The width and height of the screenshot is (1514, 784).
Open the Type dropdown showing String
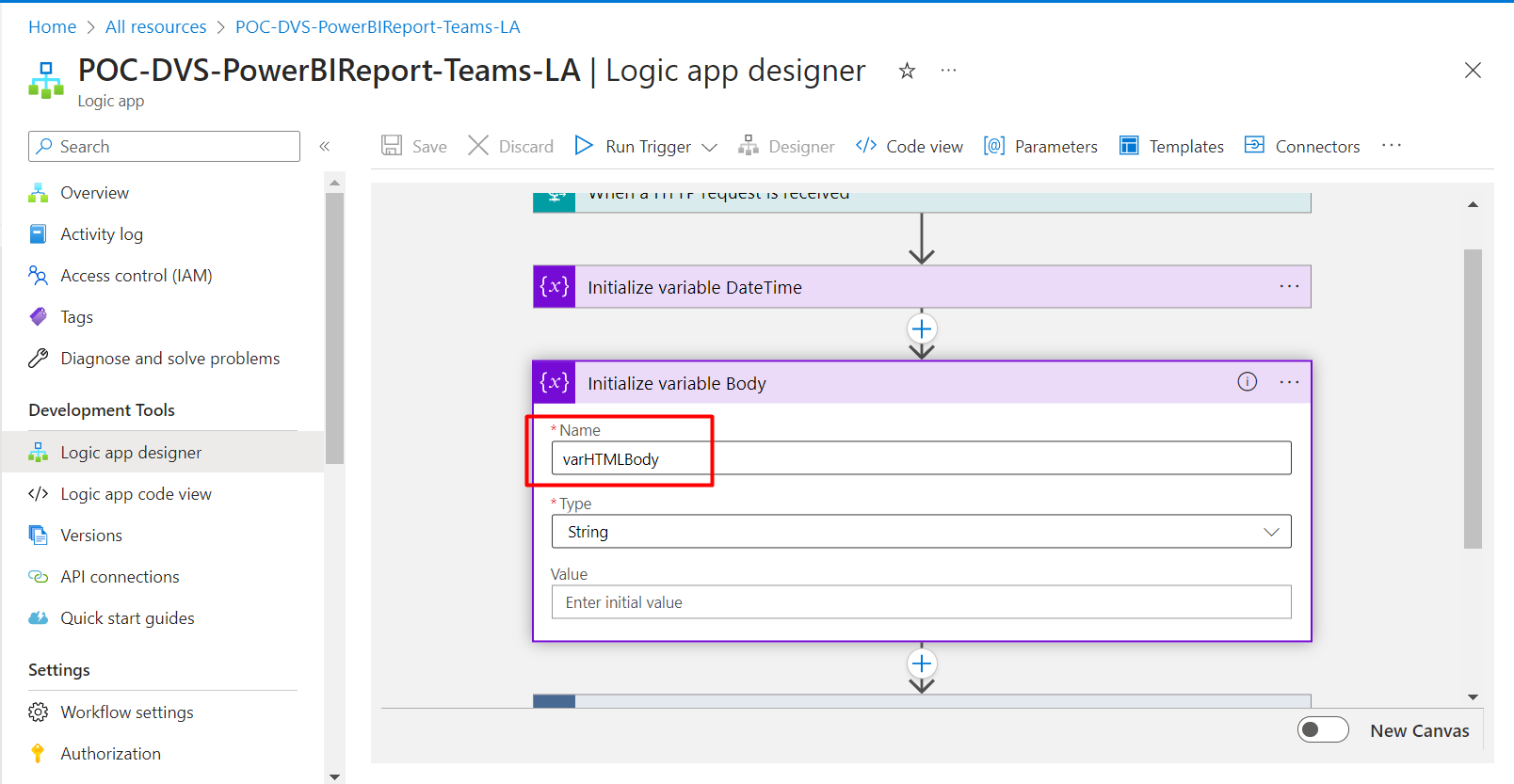tap(921, 532)
